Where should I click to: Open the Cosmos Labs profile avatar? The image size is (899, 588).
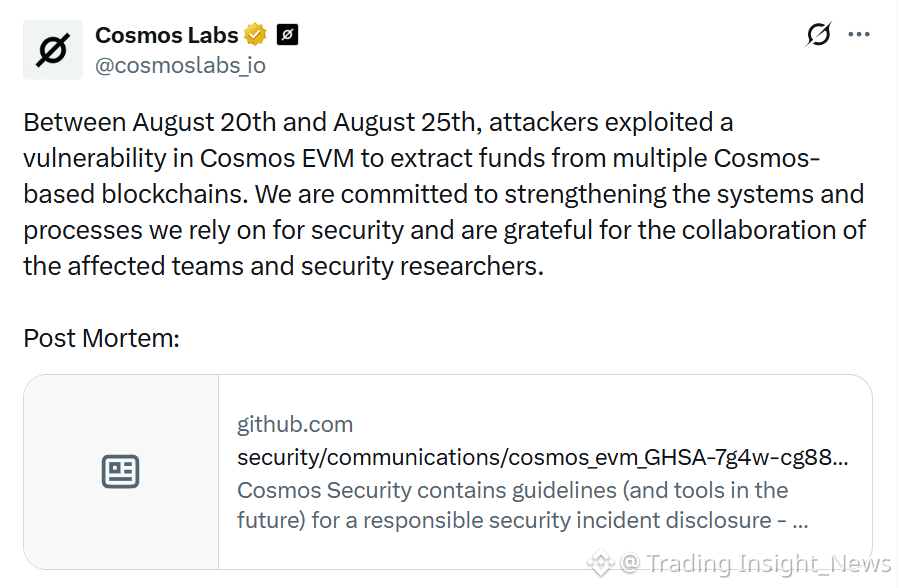[x=53, y=50]
